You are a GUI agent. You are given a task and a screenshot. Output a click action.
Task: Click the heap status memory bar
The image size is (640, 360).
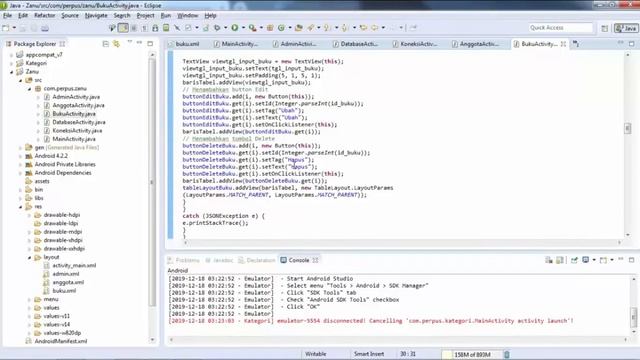pos(472,355)
